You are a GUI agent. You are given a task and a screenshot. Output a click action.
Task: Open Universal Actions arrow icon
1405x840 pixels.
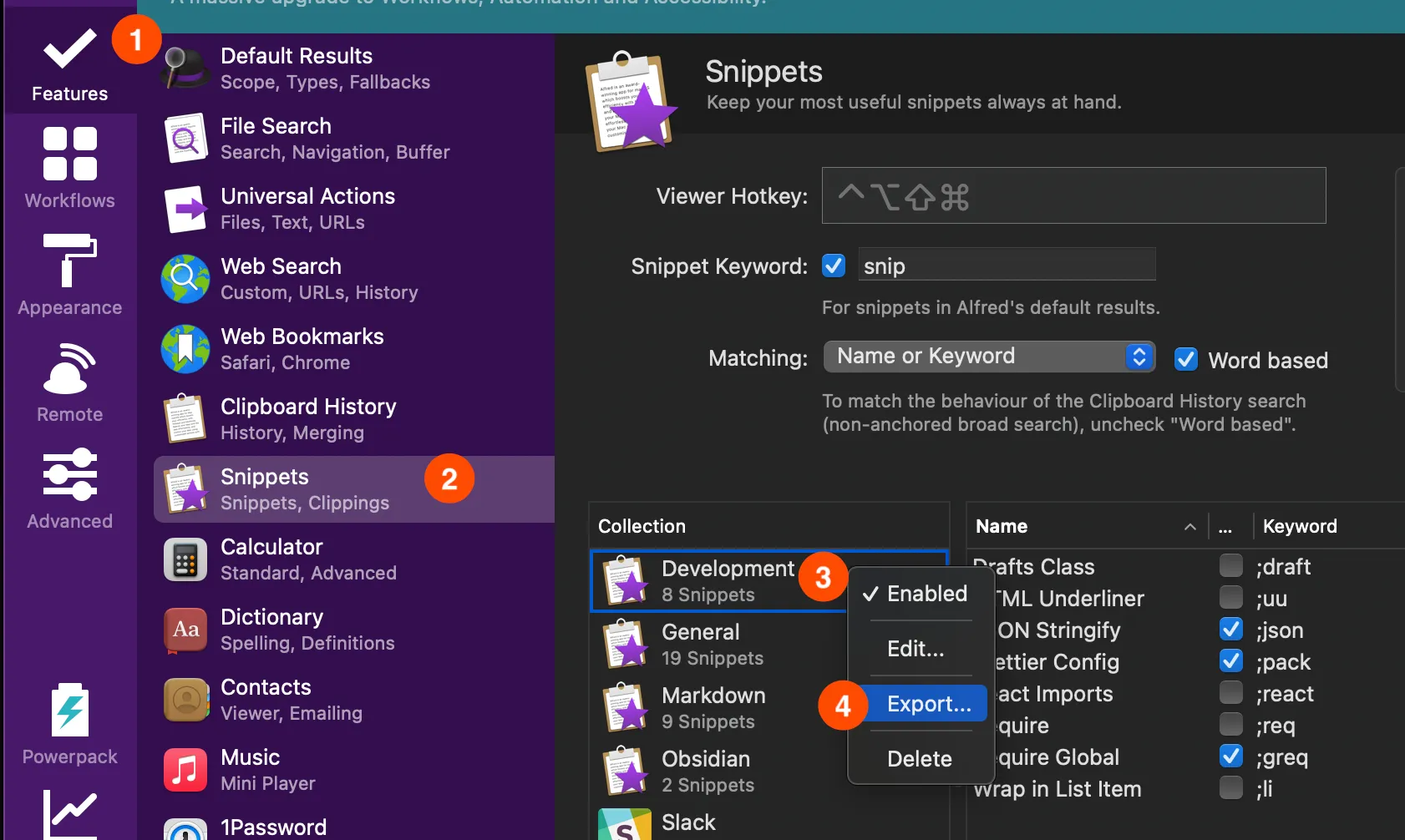[x=185, y=209]
